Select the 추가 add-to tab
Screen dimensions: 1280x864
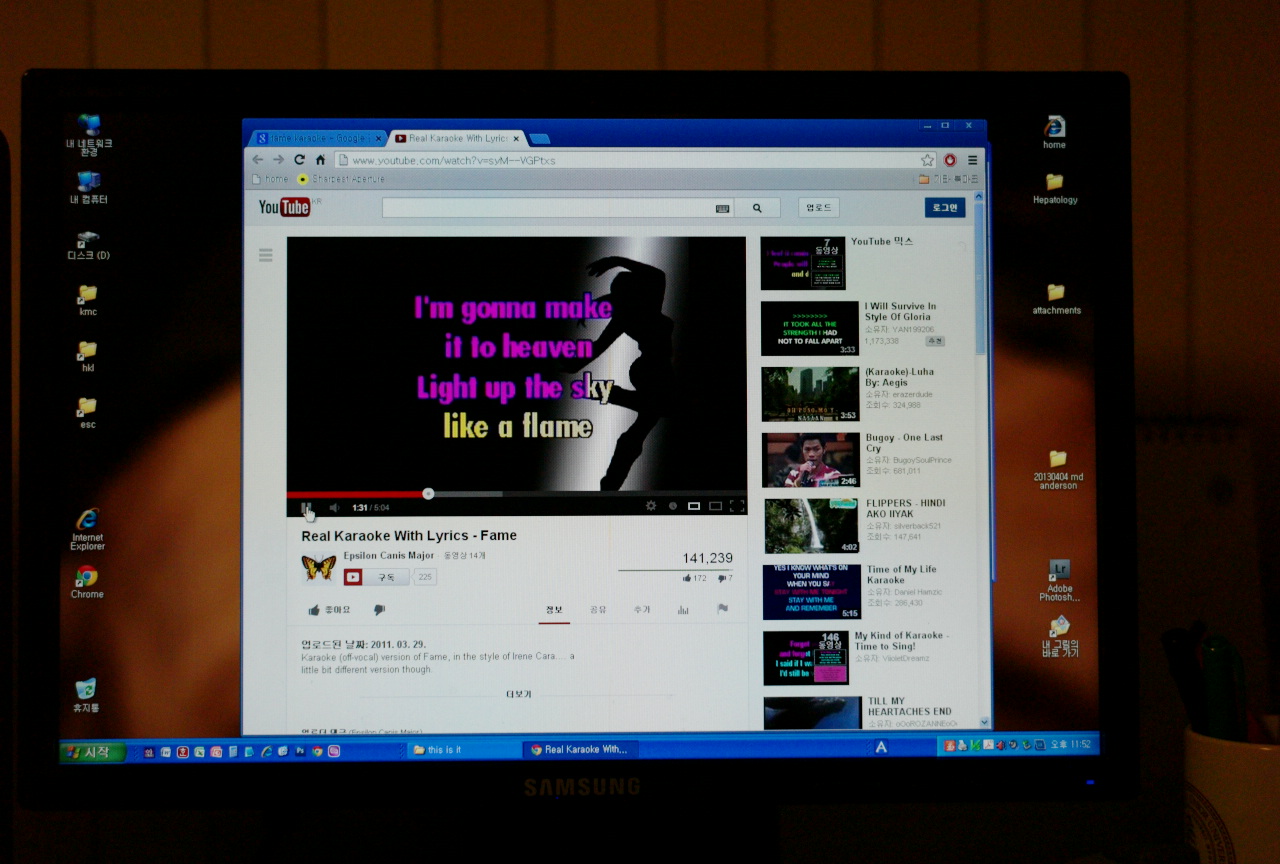pos(642,609)
